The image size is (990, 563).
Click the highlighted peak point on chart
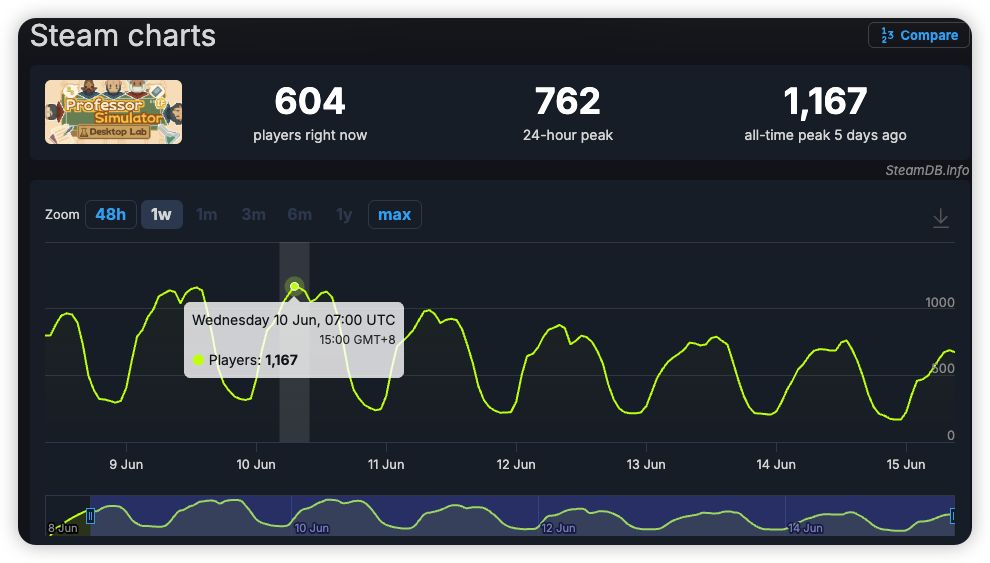(x=294, y=287)
